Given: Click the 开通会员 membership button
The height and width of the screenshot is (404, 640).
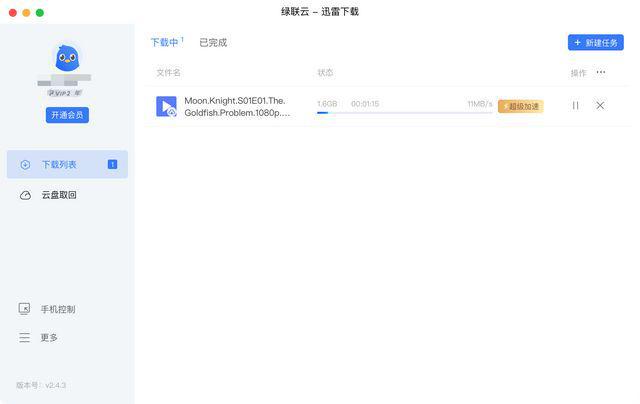Looking at the screenshot, I should click(x=67, y=115).
